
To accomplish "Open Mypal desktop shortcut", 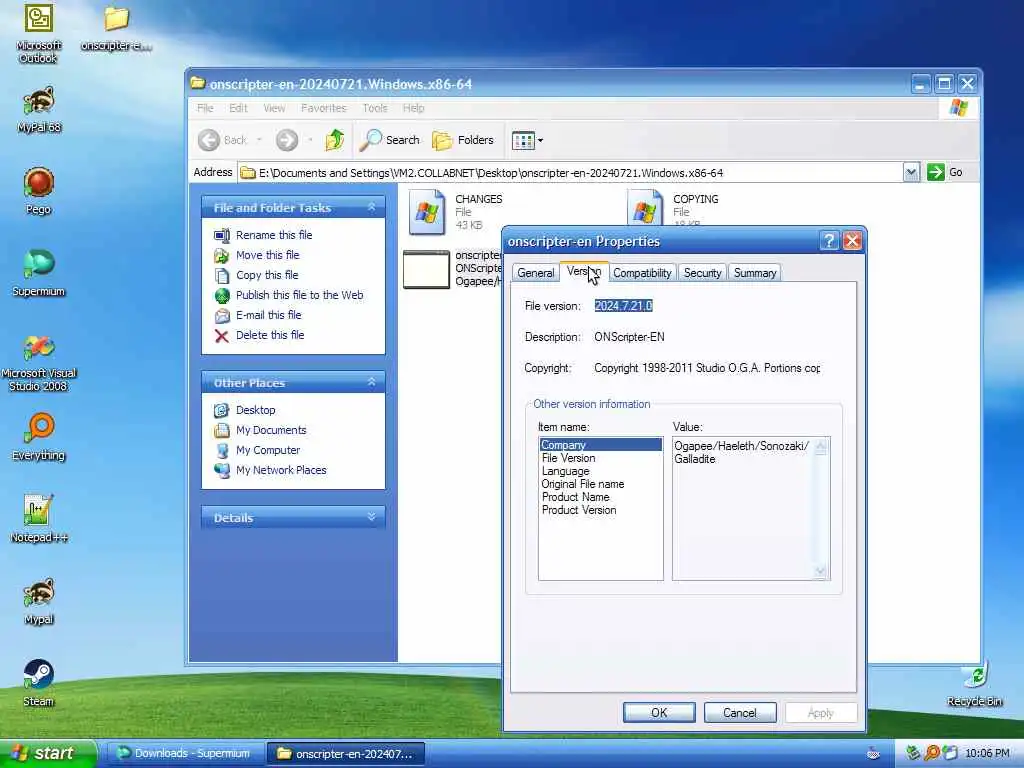I will click(39, 601).
